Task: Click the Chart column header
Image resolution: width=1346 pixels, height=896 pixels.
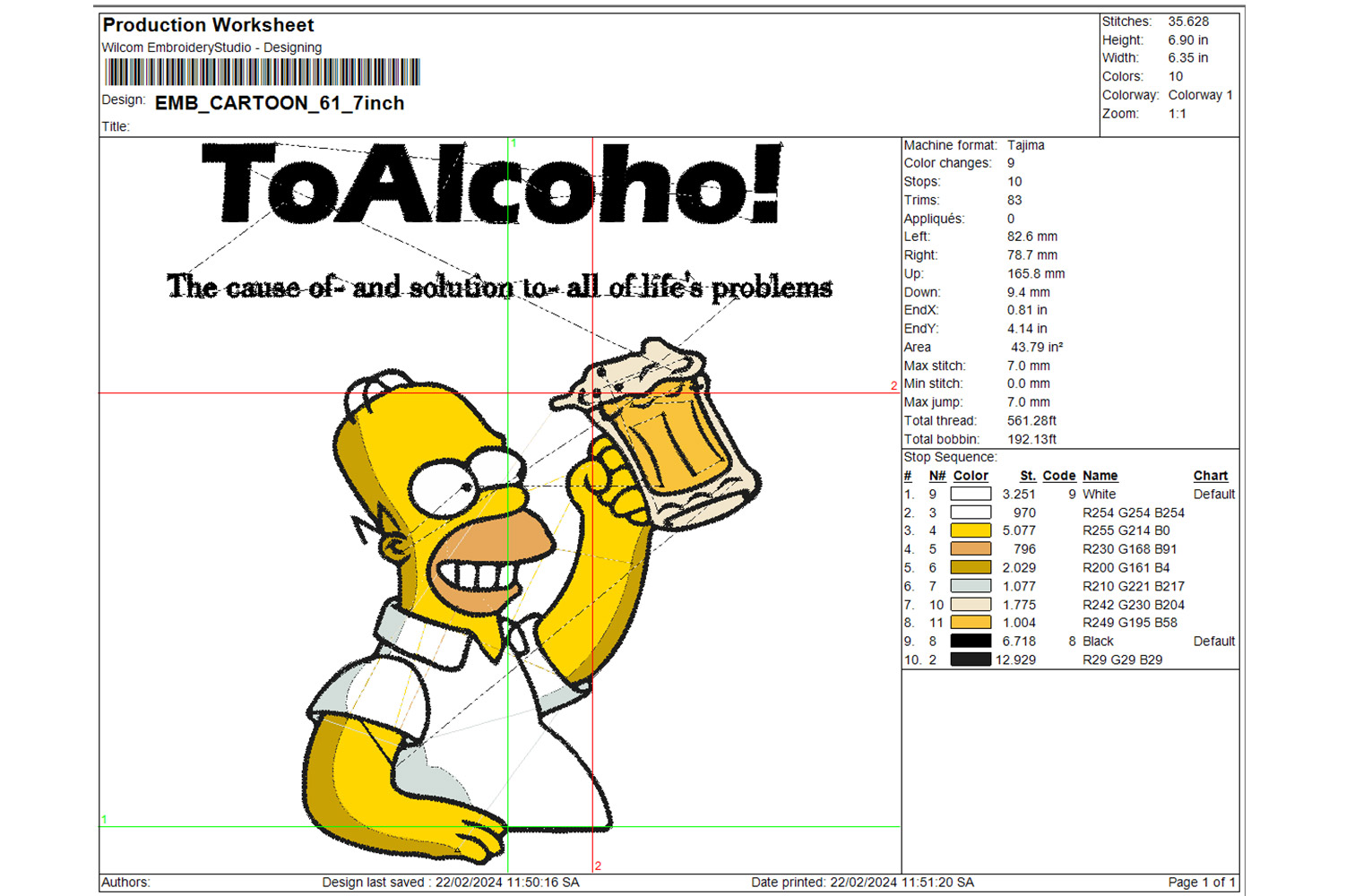Action: click(1211, 476)
